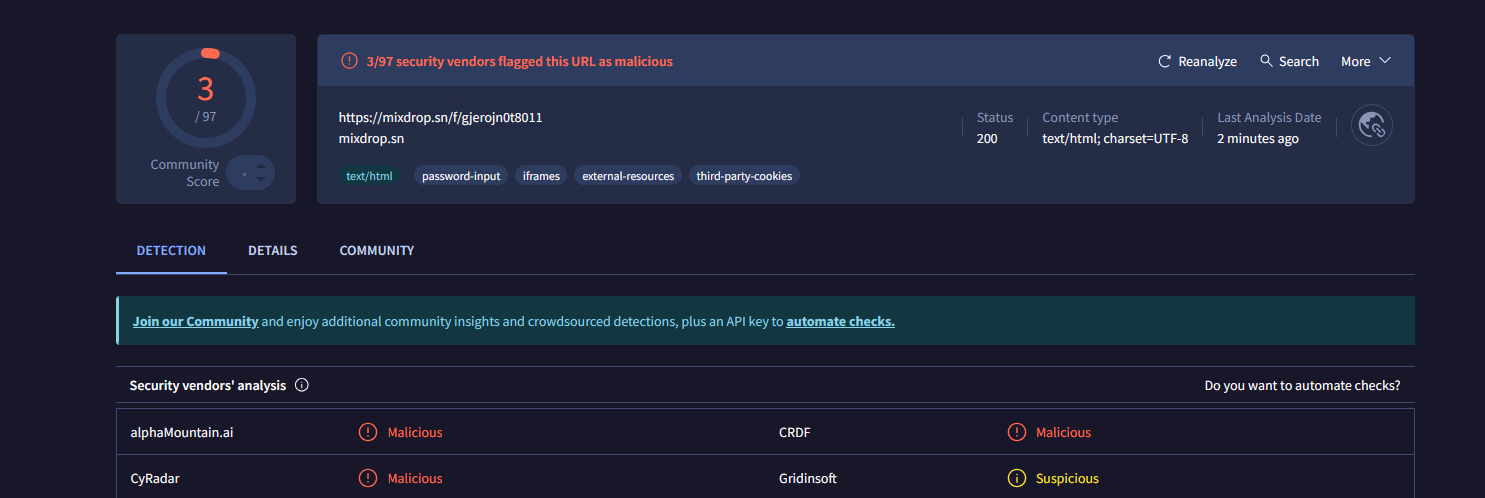The image size is (1485, 498).
Task: Click alphaMountain.ai malicious warning icon
Action: [368, 432]
